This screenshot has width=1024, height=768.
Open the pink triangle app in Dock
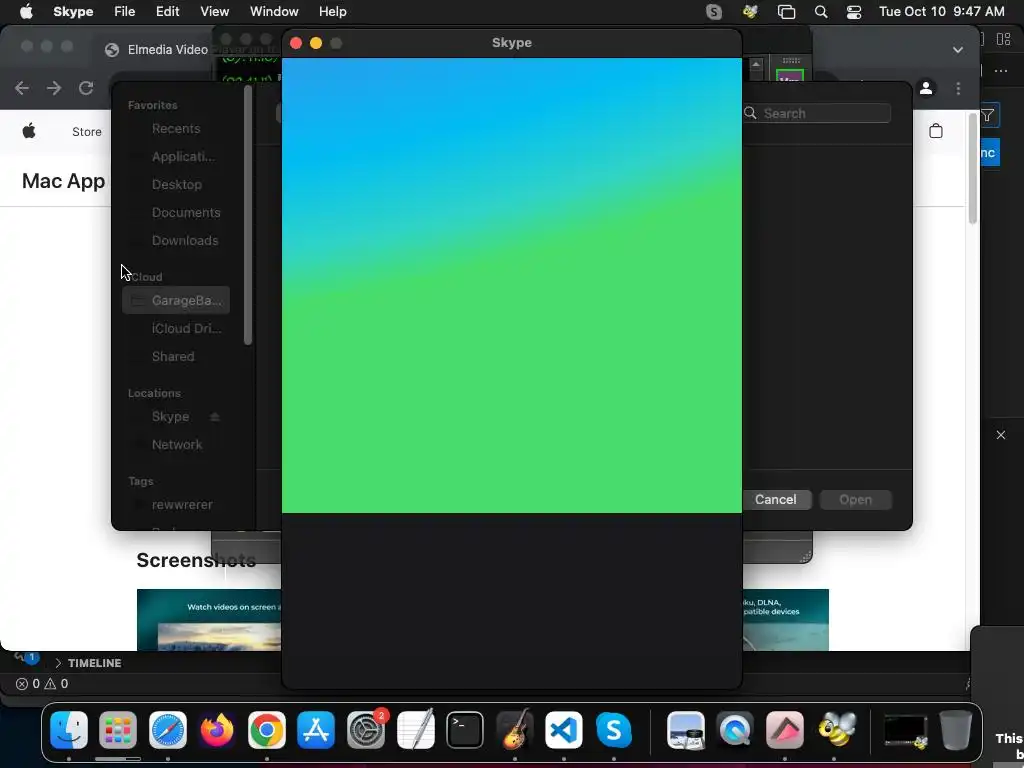point(785,729)
